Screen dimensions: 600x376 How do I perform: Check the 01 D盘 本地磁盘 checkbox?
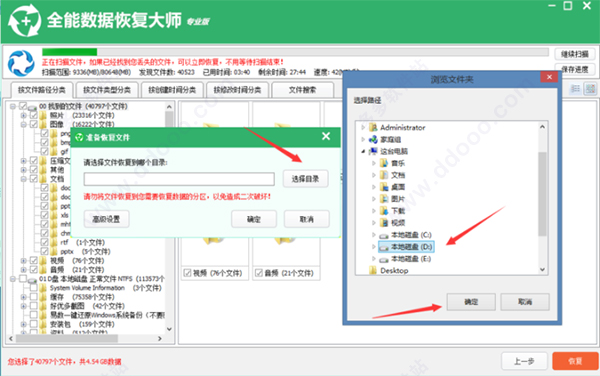[23, 279]
